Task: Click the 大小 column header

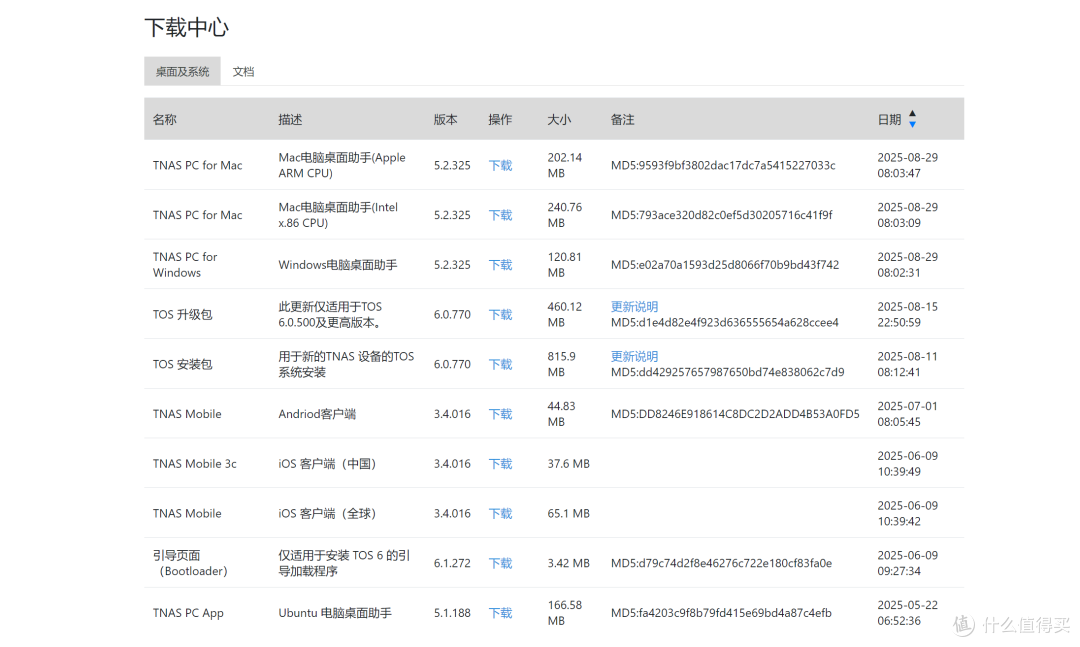Action: coord(559,120)
